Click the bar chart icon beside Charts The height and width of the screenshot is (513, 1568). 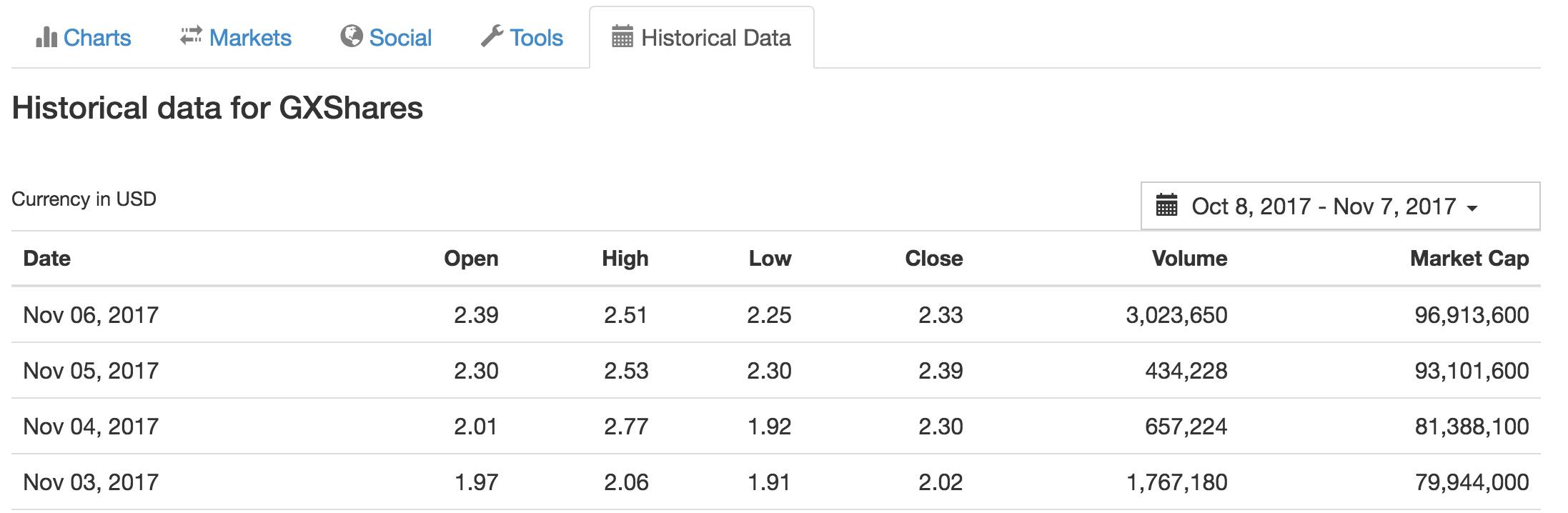(46, 36)
